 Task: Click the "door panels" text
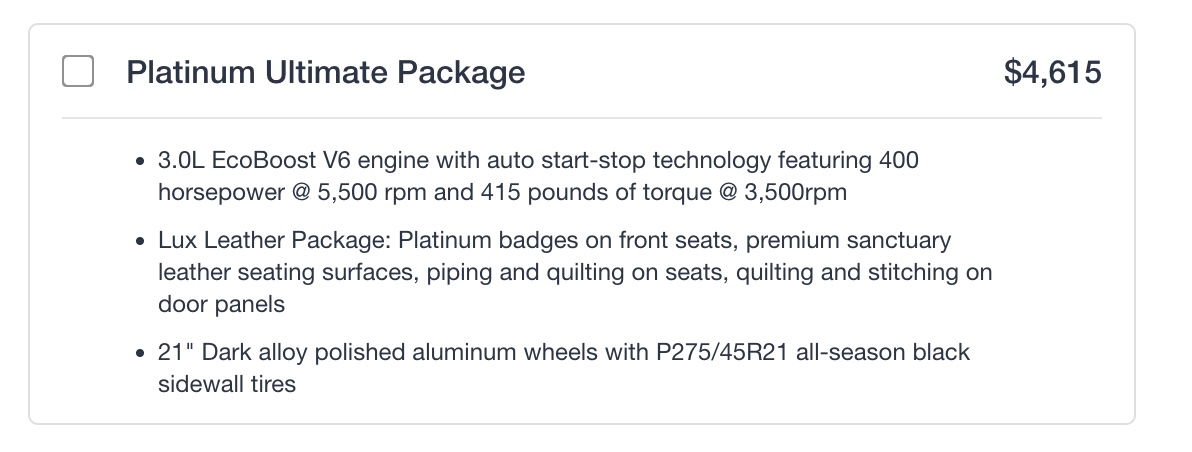[x=221, y=305]
